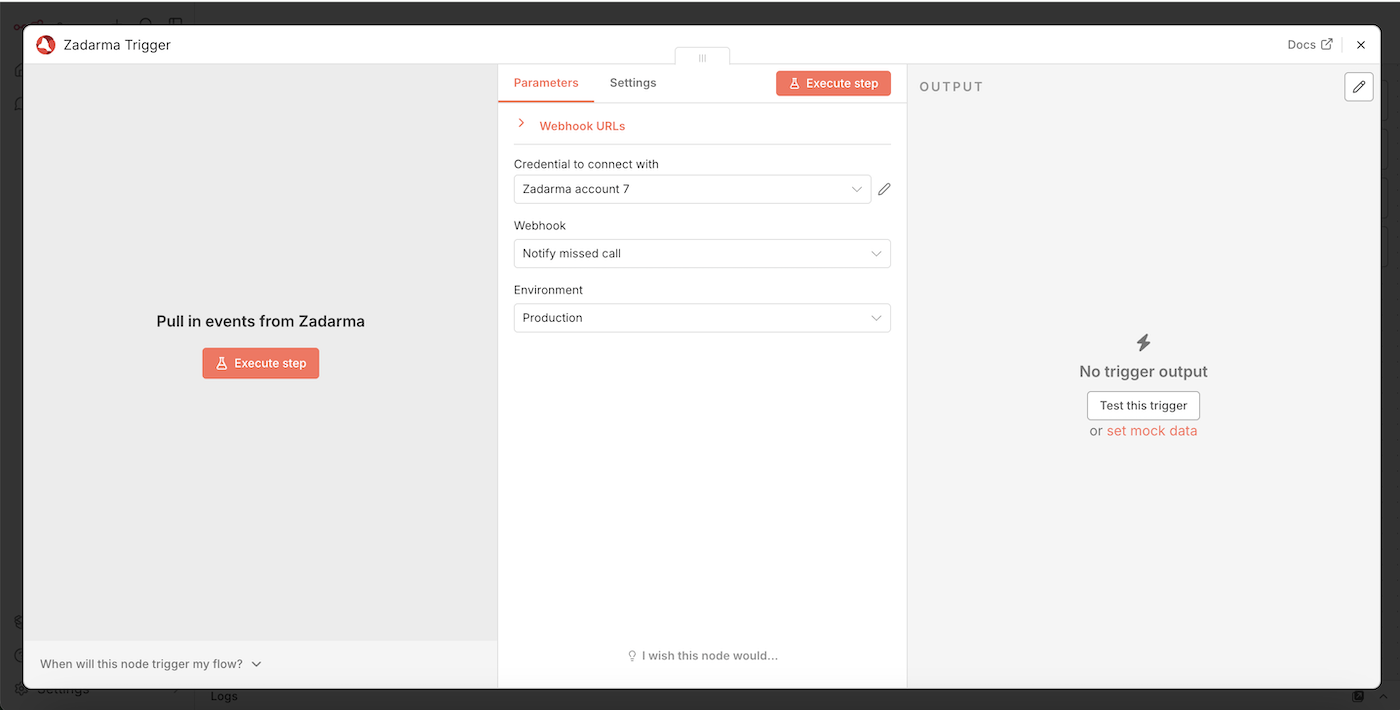Click the panel drag handle at top center
The image size is (1400, 710).
click(x=702, y=57)
